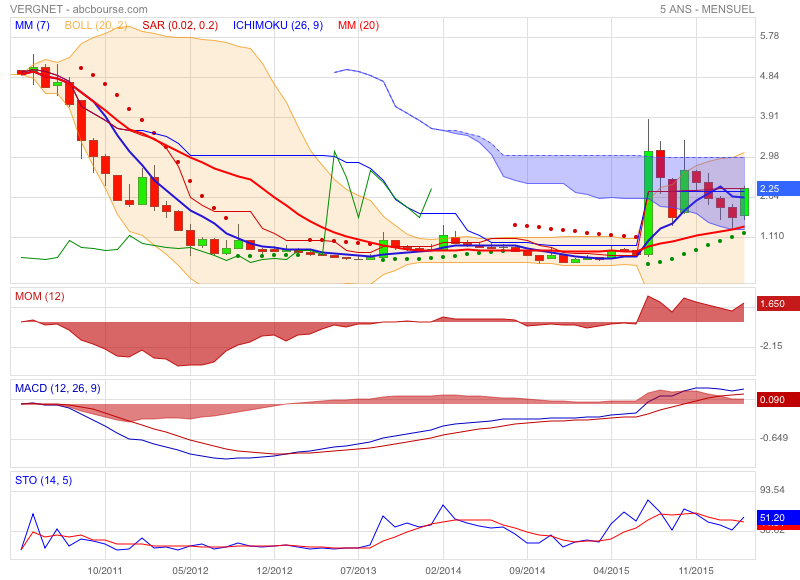Screen dimensions: 800x580
Task: Click the "5 ANS - MENSUEL" period label
Action: coord(707,9)
